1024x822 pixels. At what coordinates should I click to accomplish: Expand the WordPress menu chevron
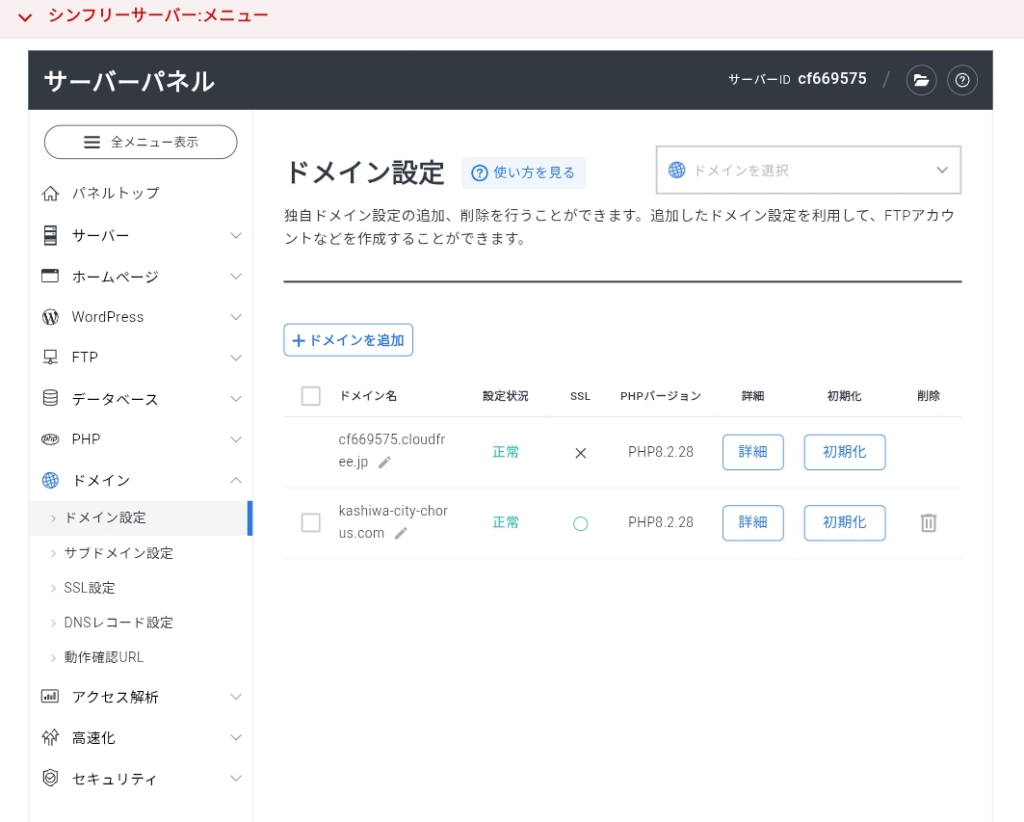[x=236, y=317]
